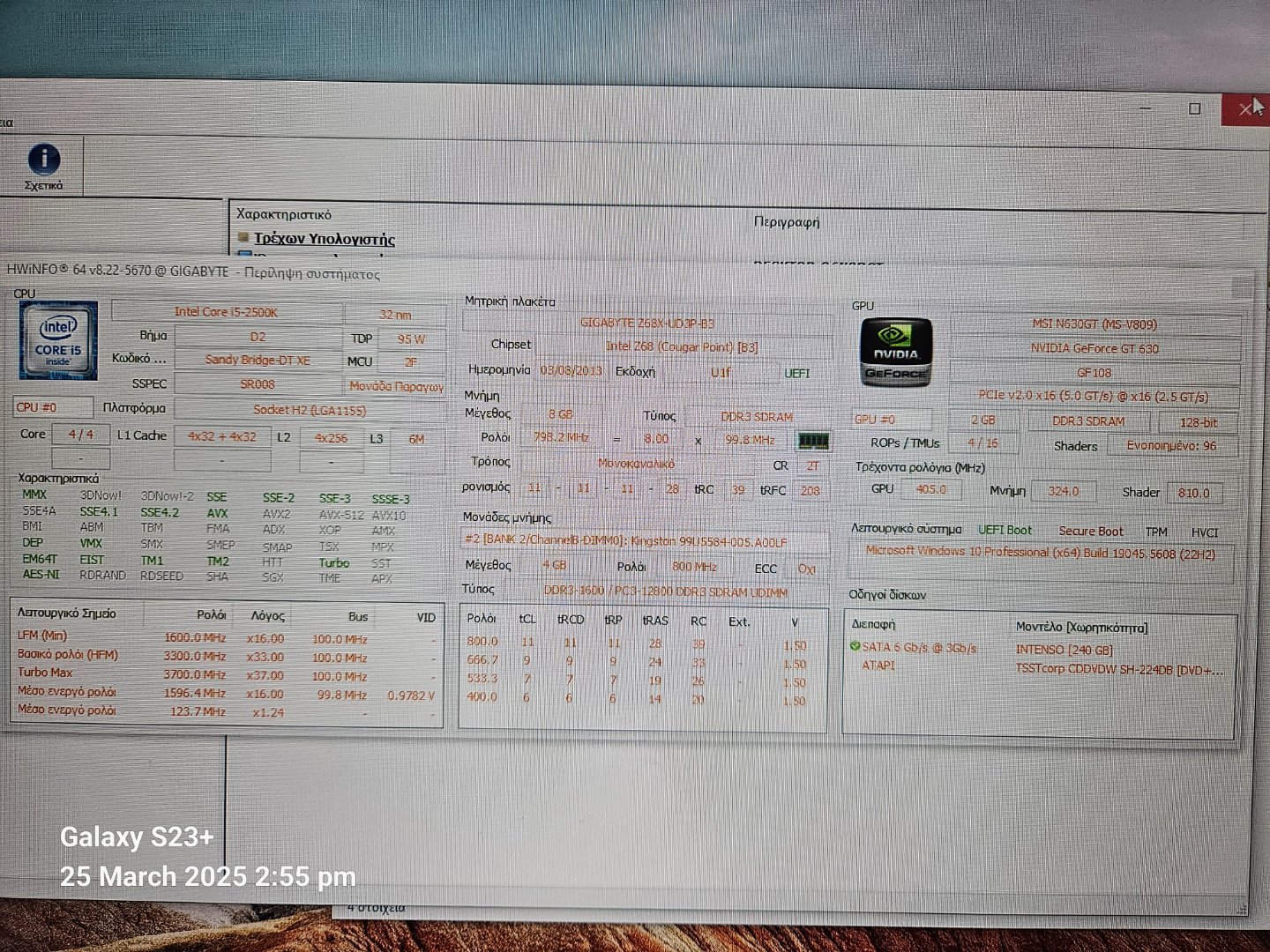This screenshot has height=952, width=1270.
Task: Open the memory module selector showing Kingston DIMM
Action: [x=644, y=541]
